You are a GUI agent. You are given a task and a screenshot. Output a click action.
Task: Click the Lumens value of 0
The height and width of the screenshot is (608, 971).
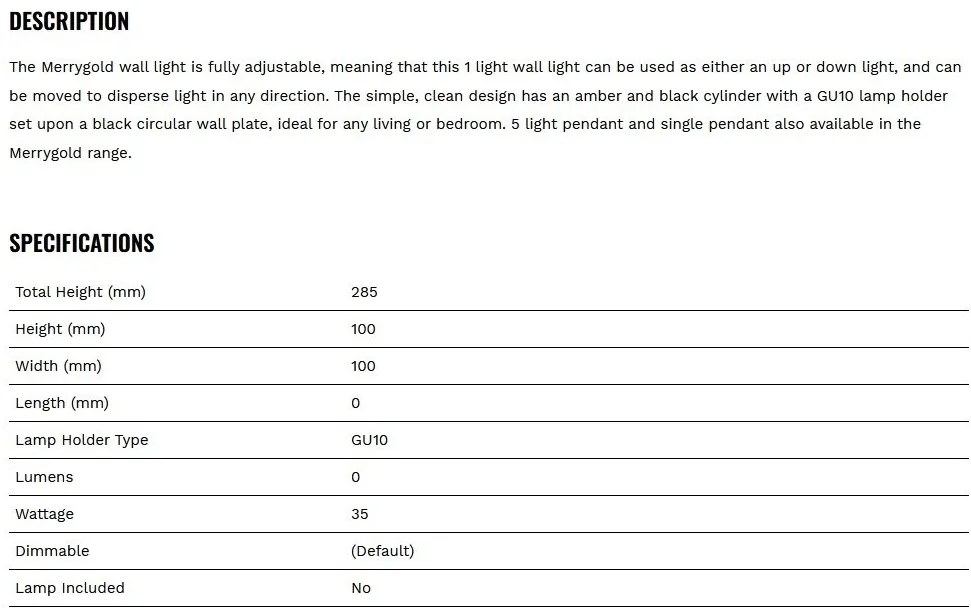tap(355, 477)
